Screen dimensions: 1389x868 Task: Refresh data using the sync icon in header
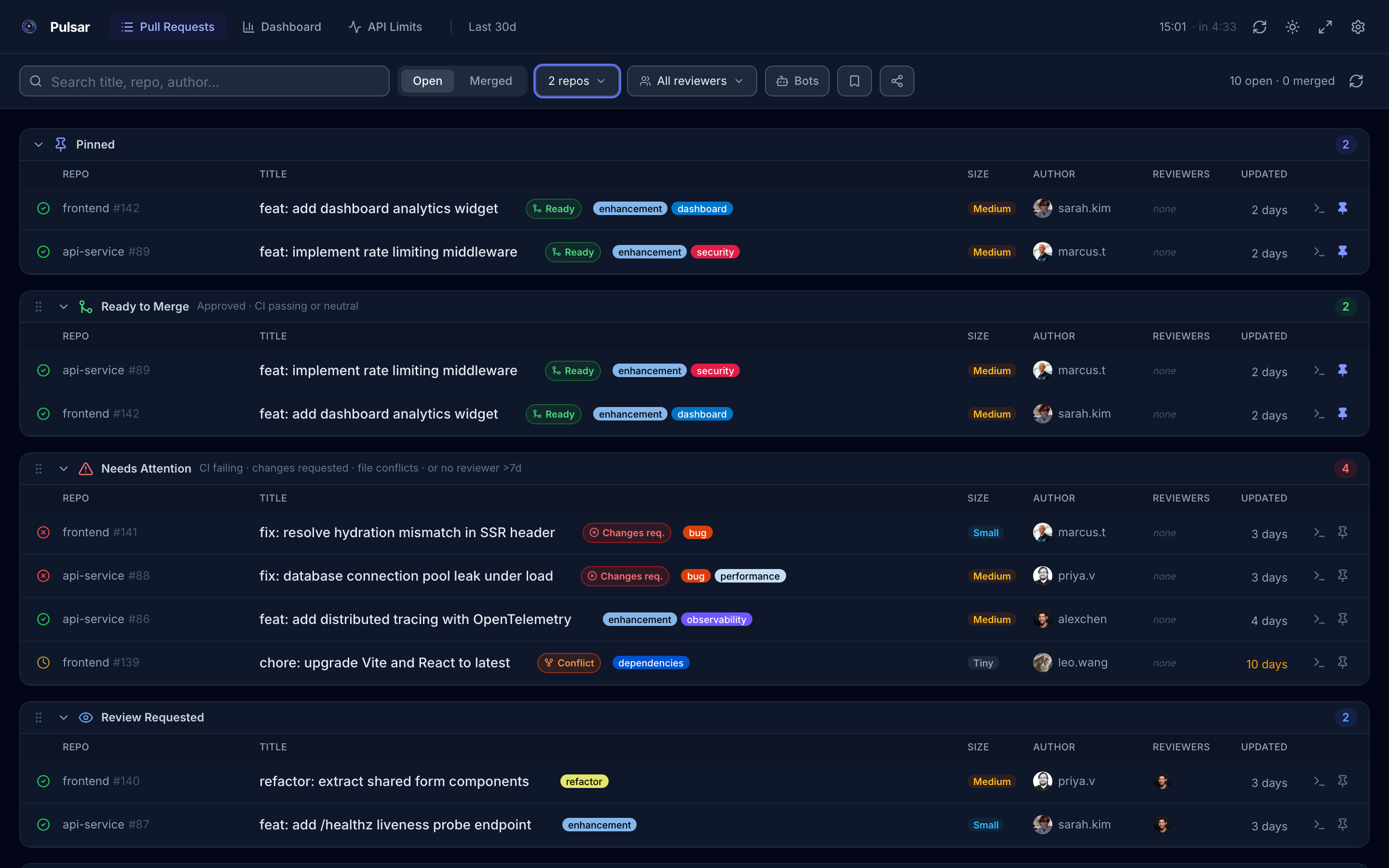point(1259,27)
